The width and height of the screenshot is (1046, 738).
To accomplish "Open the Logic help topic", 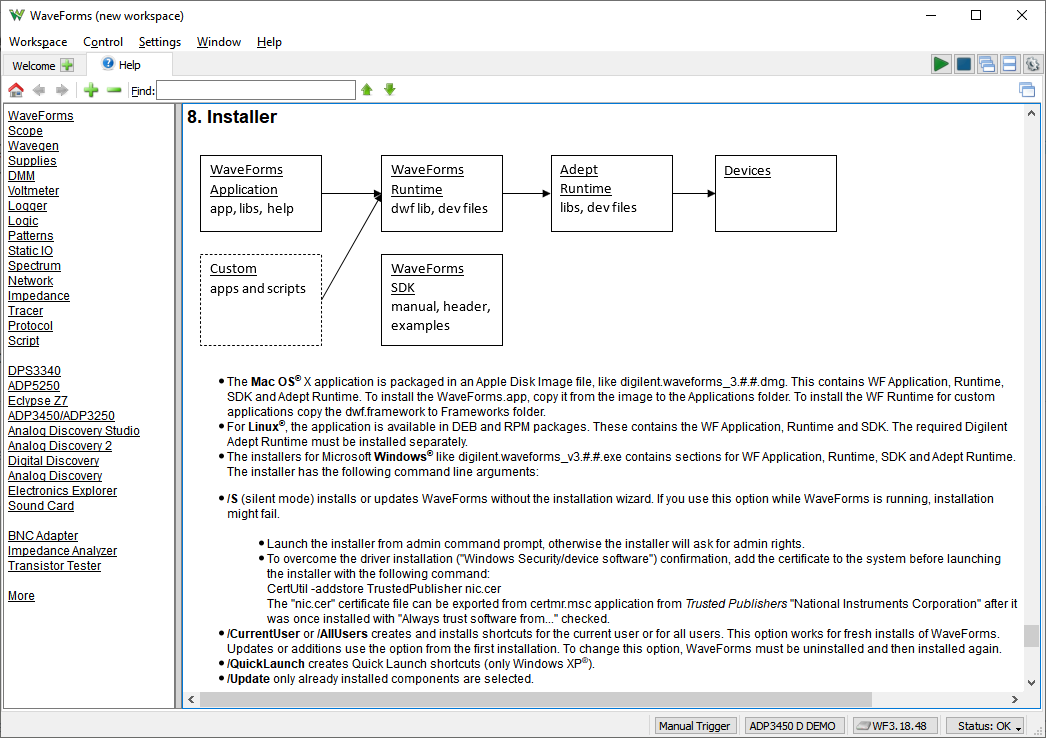I will pyautogui.click(x=23, y=221).
